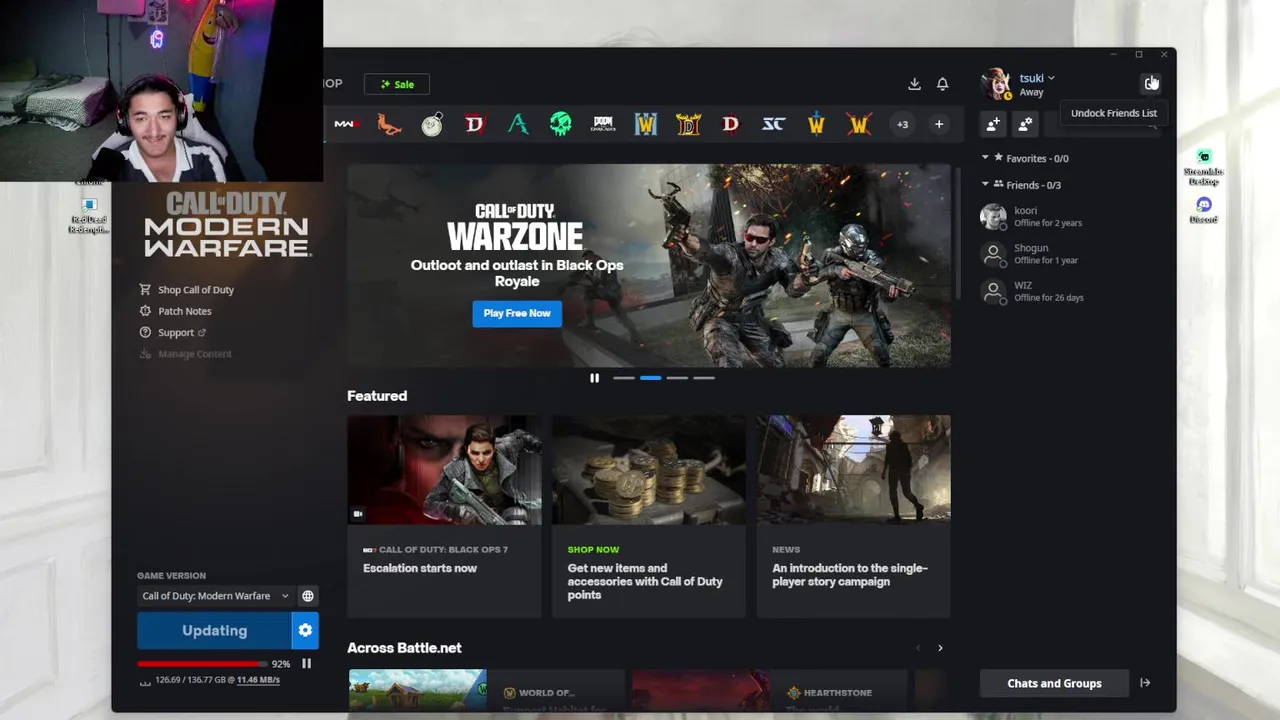Open the World of Warcraft card thumbnail

point(418,690)
